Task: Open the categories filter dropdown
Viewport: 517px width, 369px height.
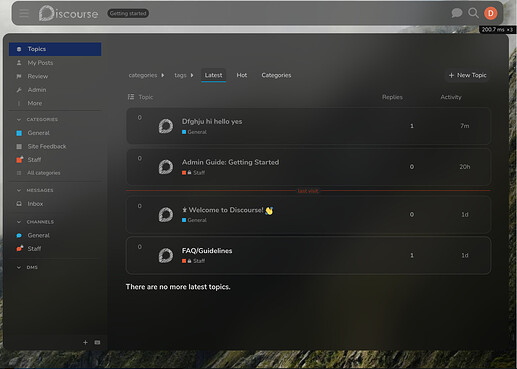Action: pyautogui.click(x=146, y=75)
